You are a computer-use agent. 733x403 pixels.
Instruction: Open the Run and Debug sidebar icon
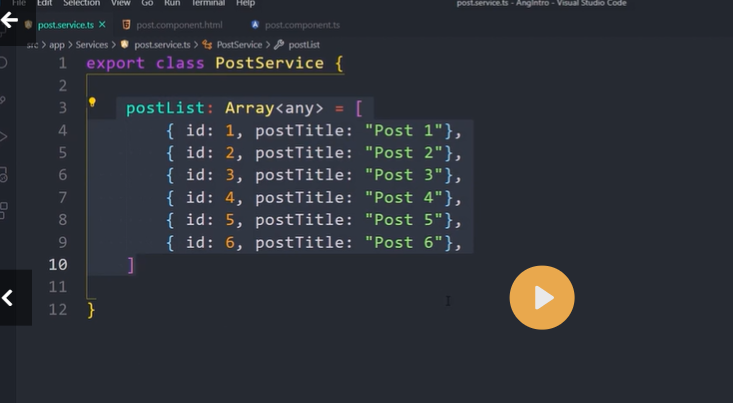4,137
